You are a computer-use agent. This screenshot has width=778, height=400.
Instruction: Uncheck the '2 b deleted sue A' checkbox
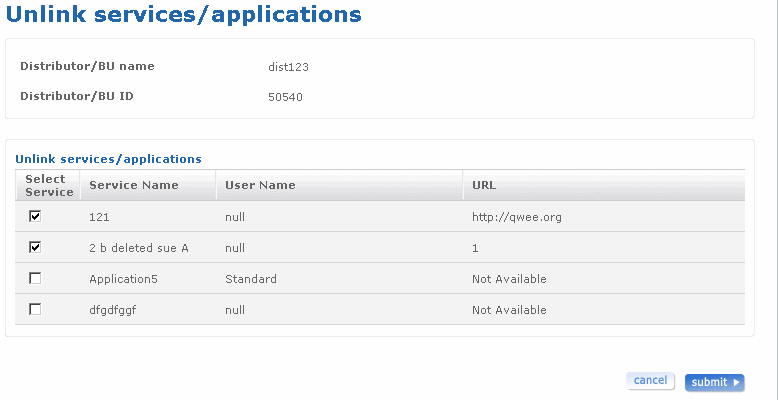[35, 247]
